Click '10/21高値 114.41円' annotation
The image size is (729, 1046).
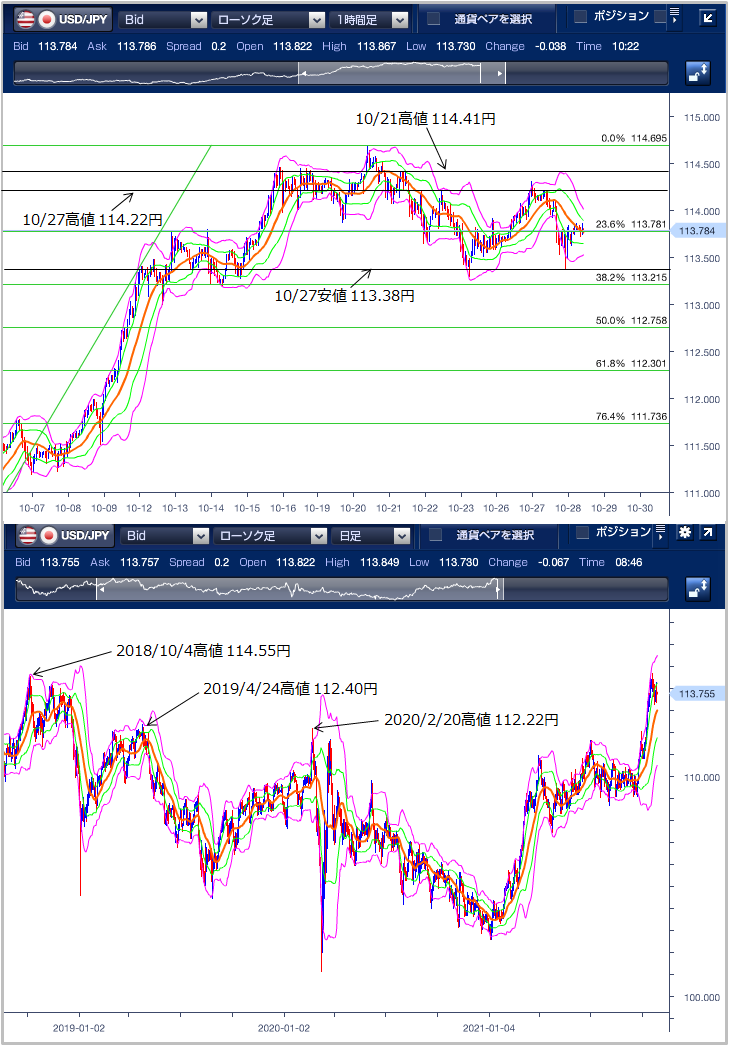[426, 119]
